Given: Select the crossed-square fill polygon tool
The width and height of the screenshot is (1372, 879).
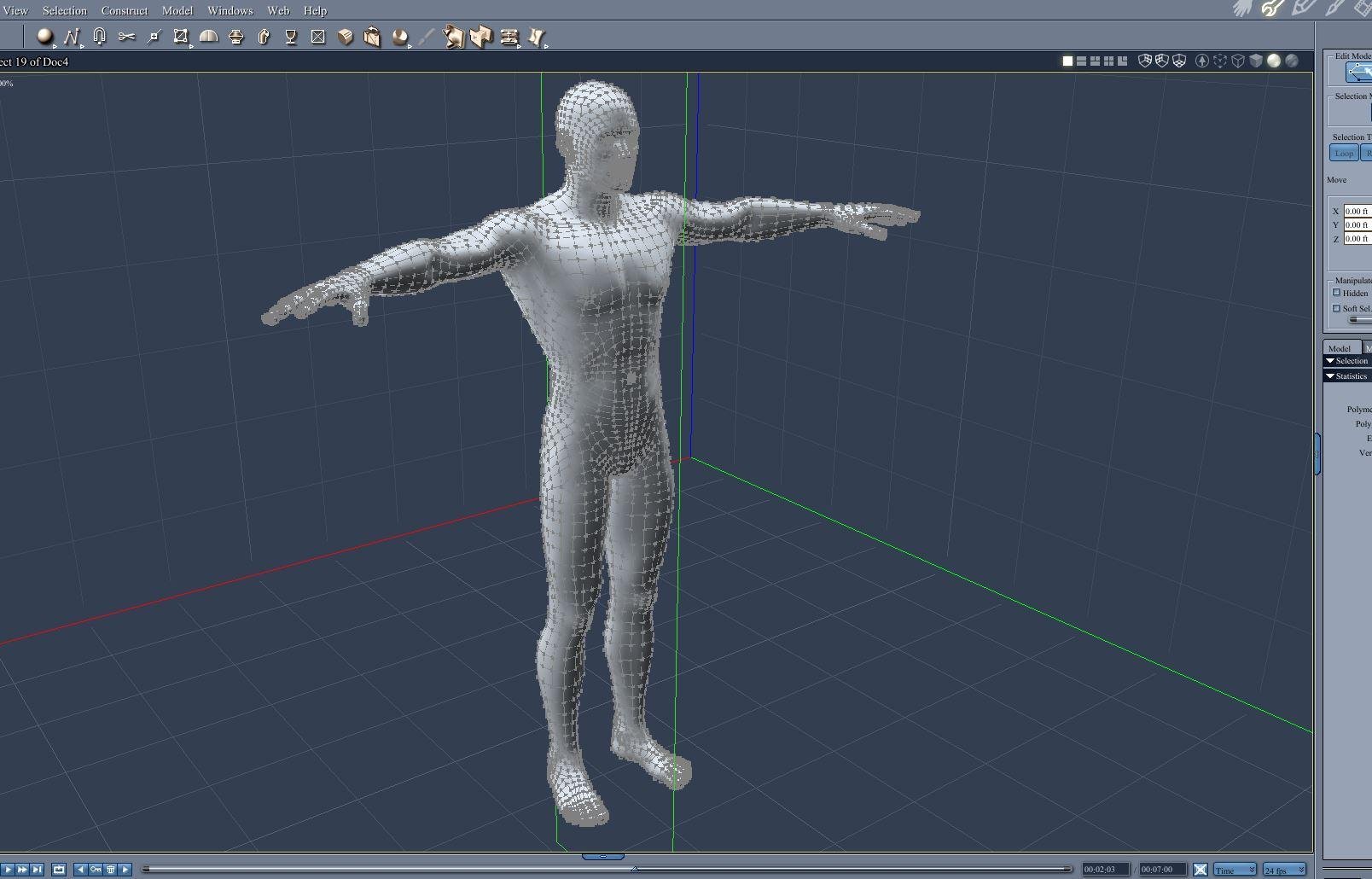Looking at the screenshot, I should pos(318,37).
